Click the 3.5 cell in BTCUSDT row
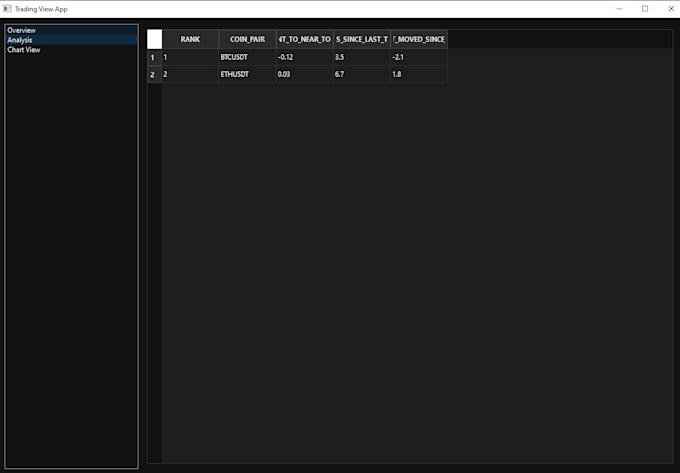Image resolution: width=680 pixels, height=473 pixels. pos(362,57)
